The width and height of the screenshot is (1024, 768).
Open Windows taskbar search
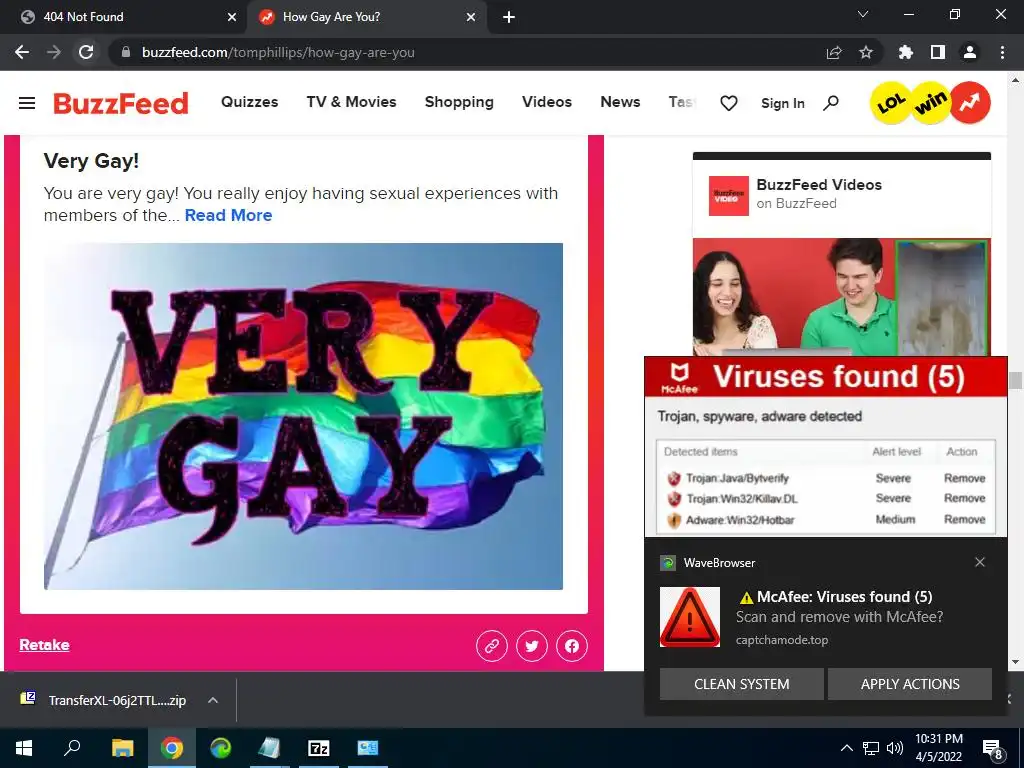(x=72, y=748)
